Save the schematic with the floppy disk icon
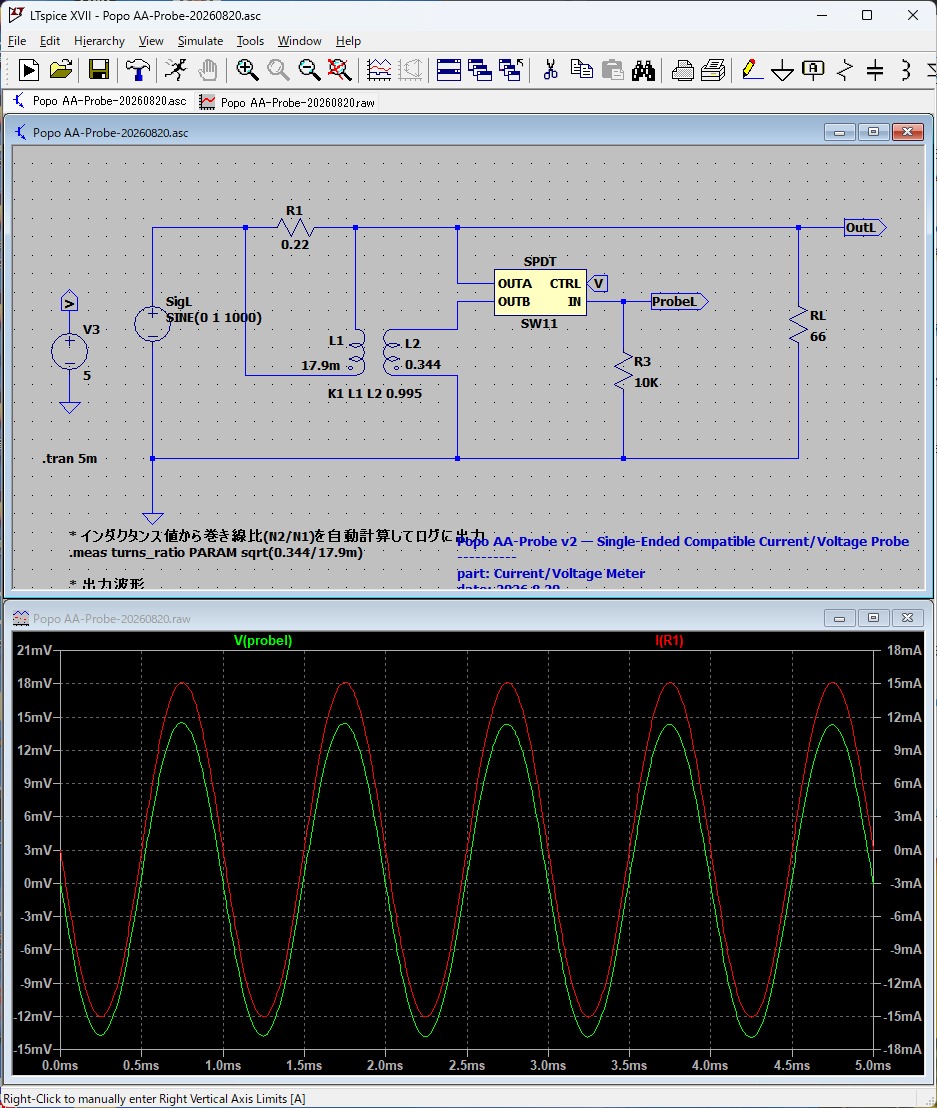 click(99, 70)
